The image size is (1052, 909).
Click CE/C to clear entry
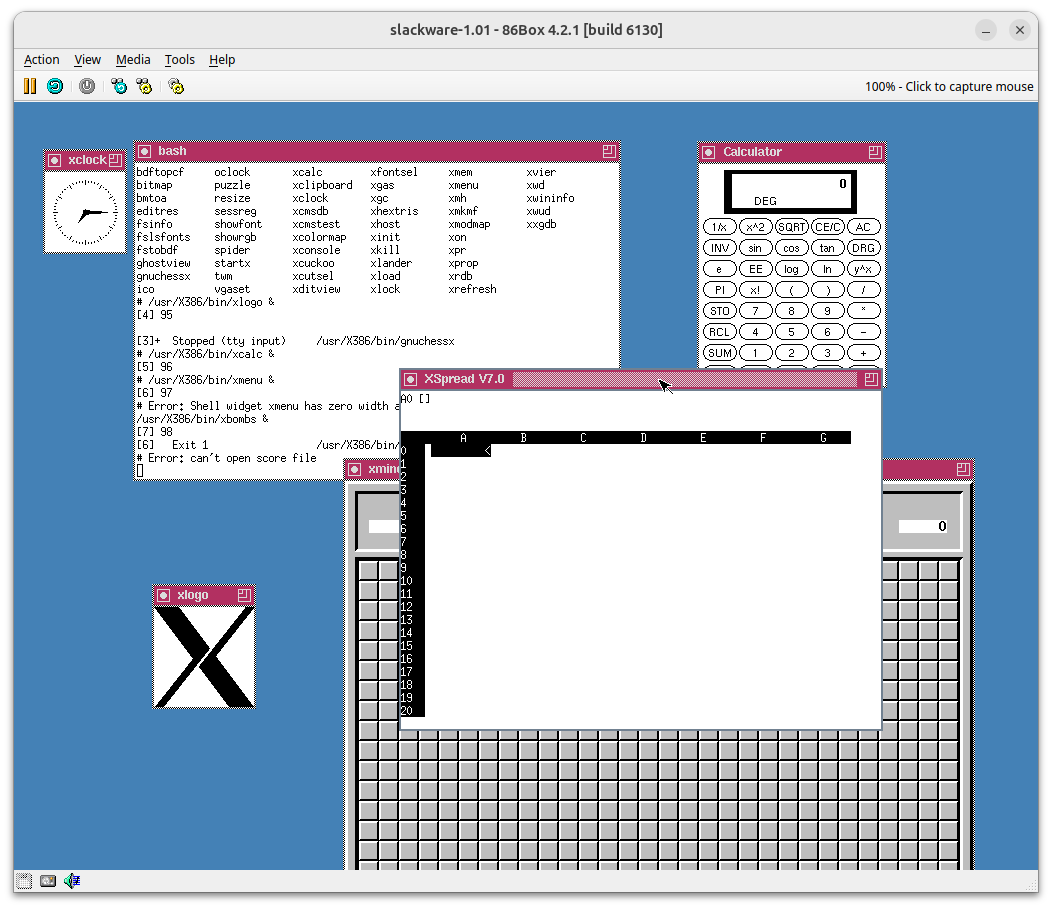click(827, 227)
